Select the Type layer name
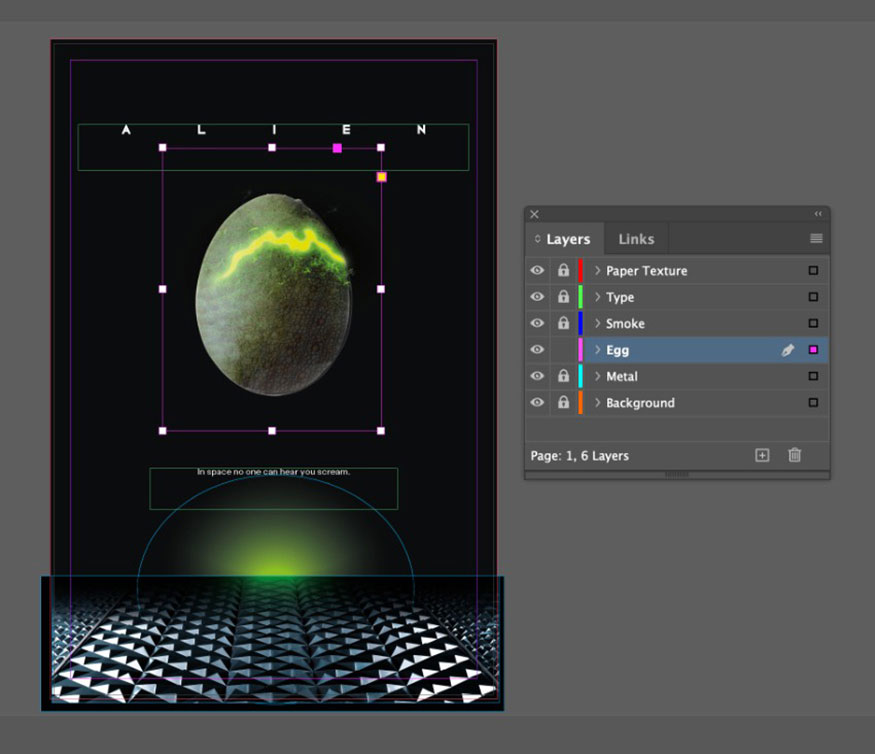 [620, 297]
